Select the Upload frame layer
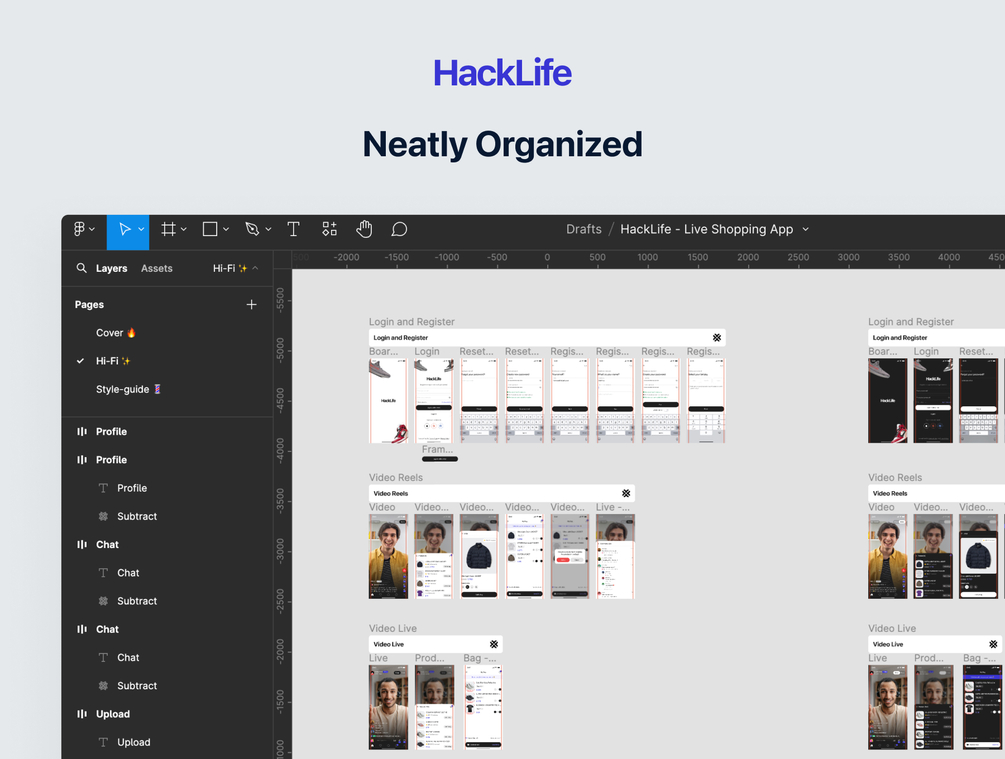The width and height of the screenshot is (1005, 759). point(113,713)
